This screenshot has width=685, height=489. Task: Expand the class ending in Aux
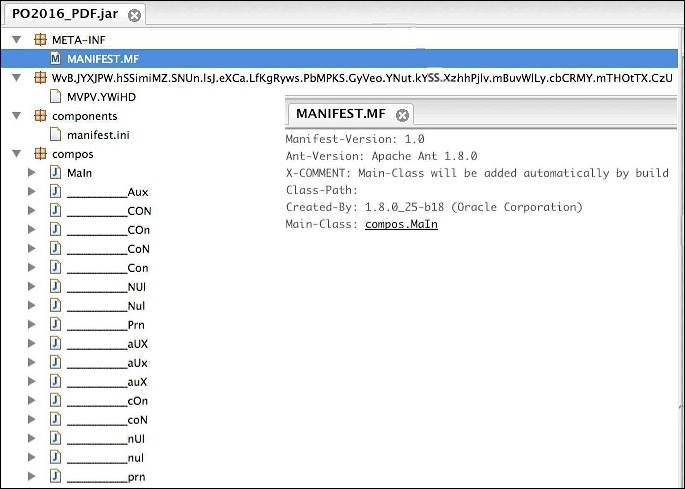tap(31, 191)
